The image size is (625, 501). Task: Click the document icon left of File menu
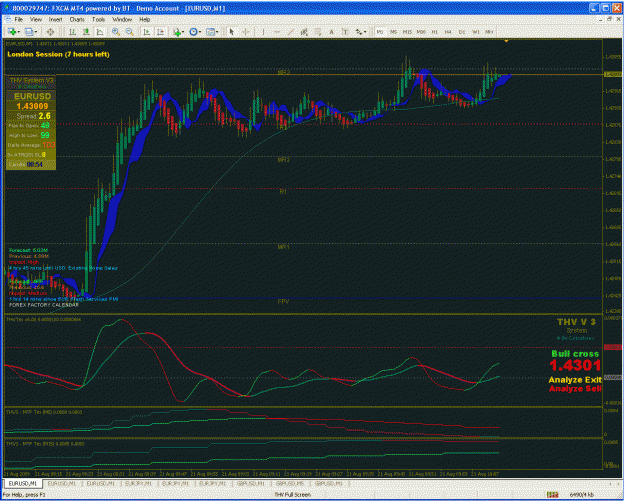click(8, 19)
